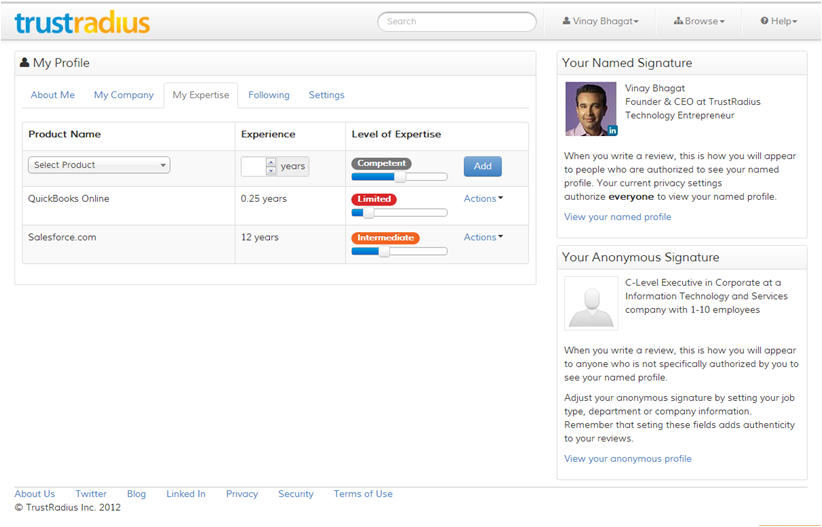Open the Security footer link

pos(296,493)
